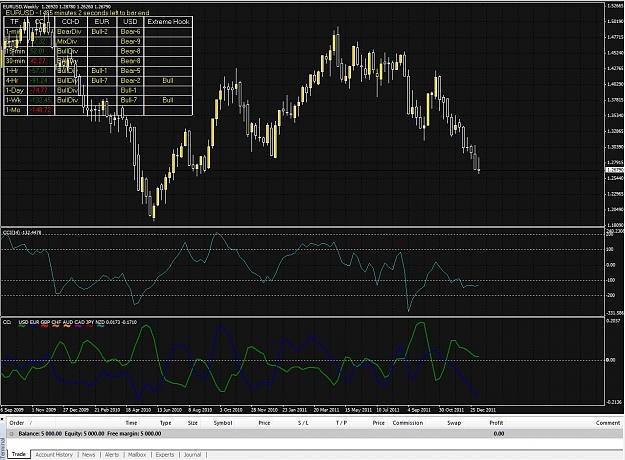This screenshot has height=460, width=625.
Task: Click the Price header next to Commission
Action: click(x=378, y=423)
